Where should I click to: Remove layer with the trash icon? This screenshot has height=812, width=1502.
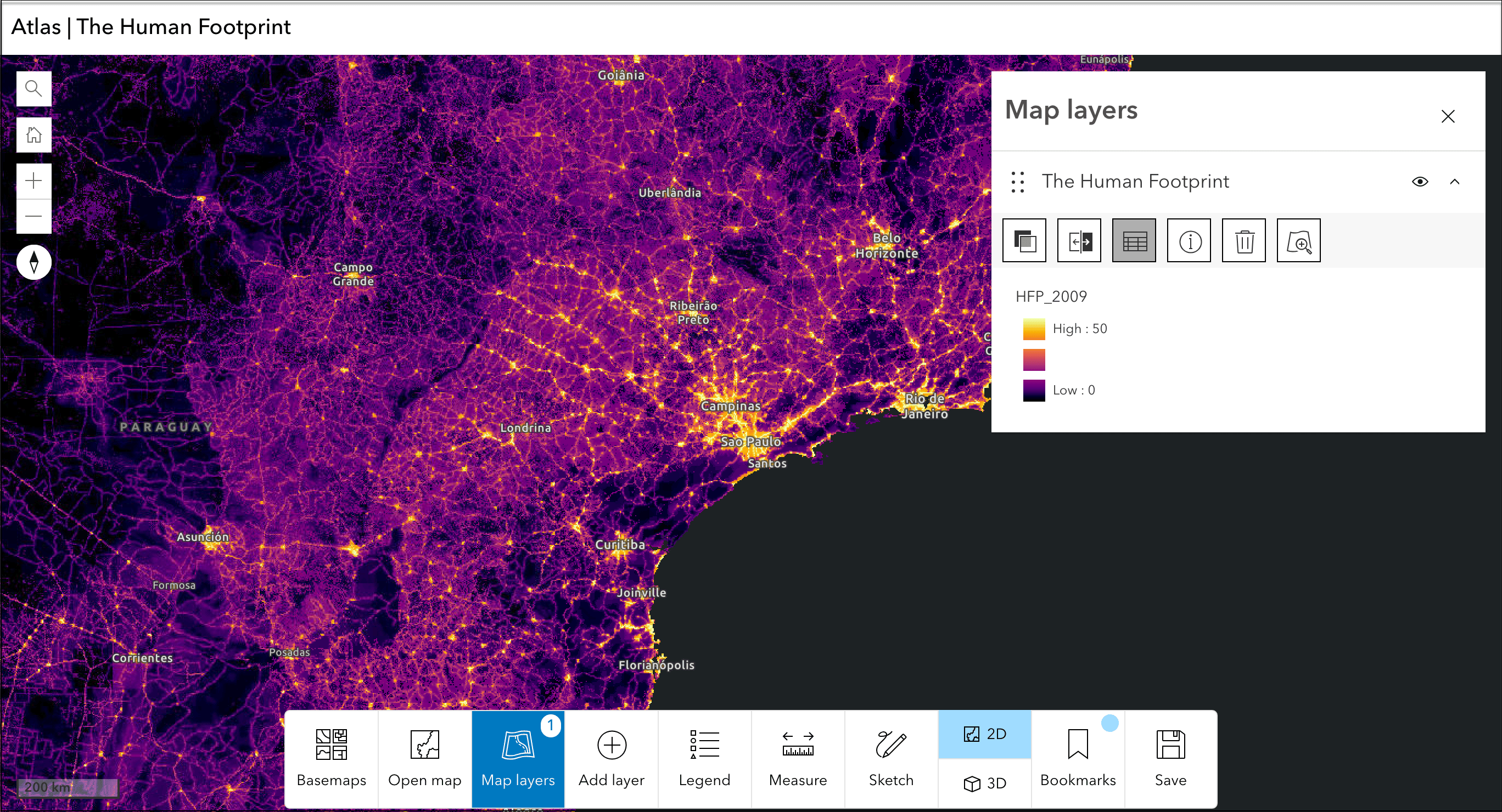(x=1243, y=240)
